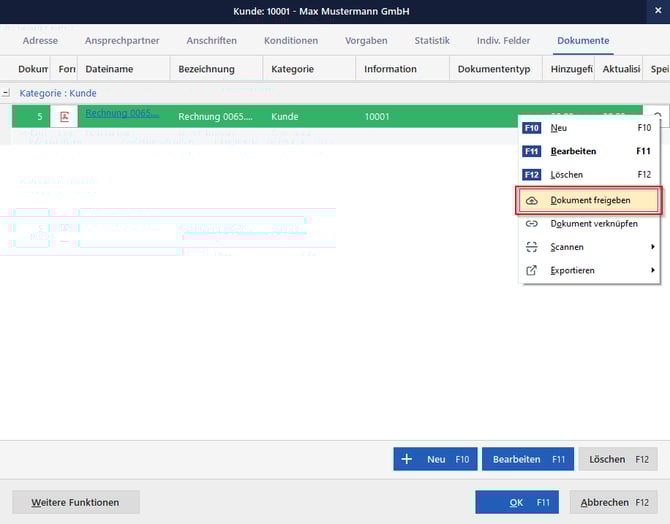Expand the Scannen submenu arrow
Screen dimensions: 670x524
click(x=653, y=247)
